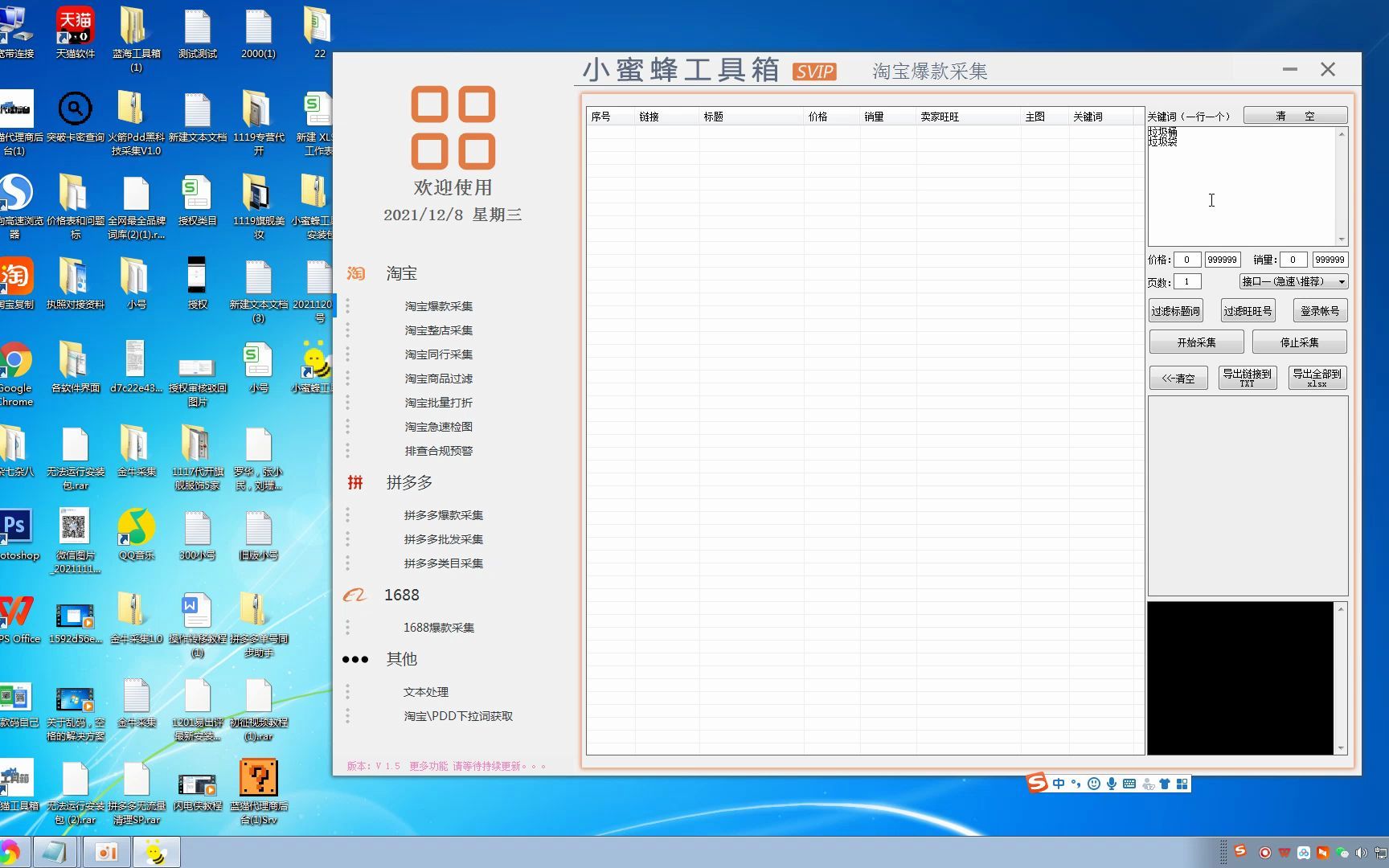Open 淘宝\PDD下拉词获取 in sidebar
The height and width of the screenshot is (868, 1389).
tap(457, 716)
